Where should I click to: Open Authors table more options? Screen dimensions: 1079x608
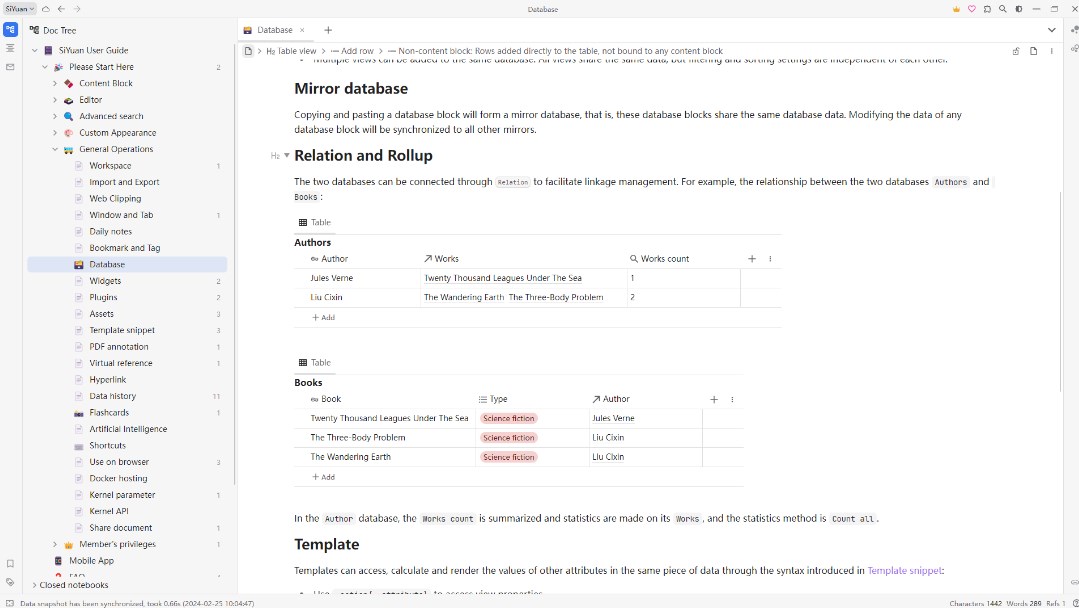point(770,259)
